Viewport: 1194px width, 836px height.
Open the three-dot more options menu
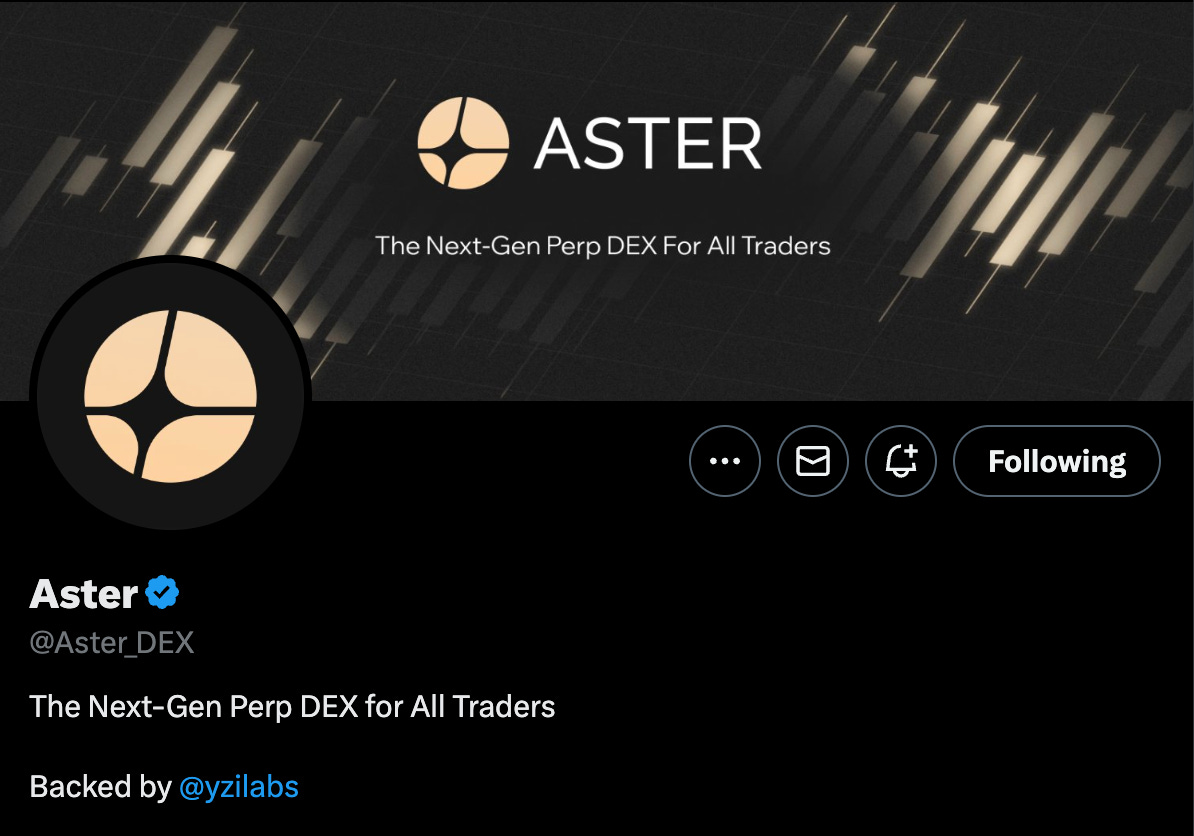(724, 461)
